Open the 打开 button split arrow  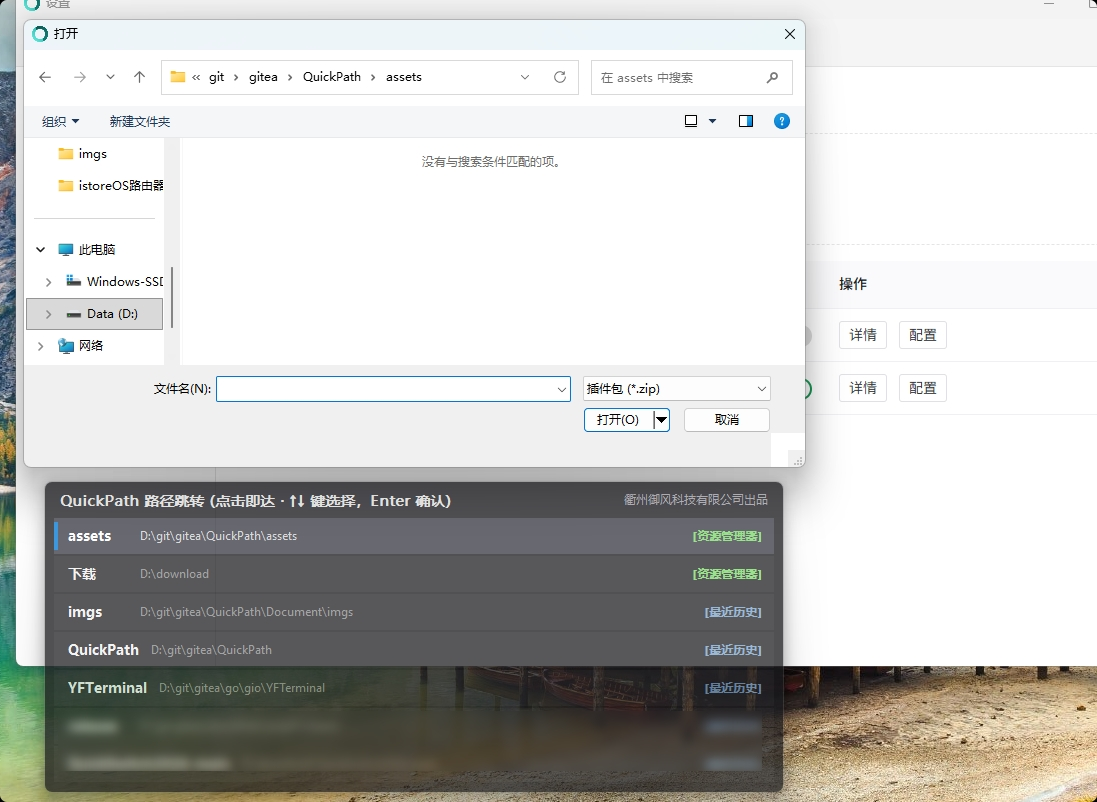[661, 420]
